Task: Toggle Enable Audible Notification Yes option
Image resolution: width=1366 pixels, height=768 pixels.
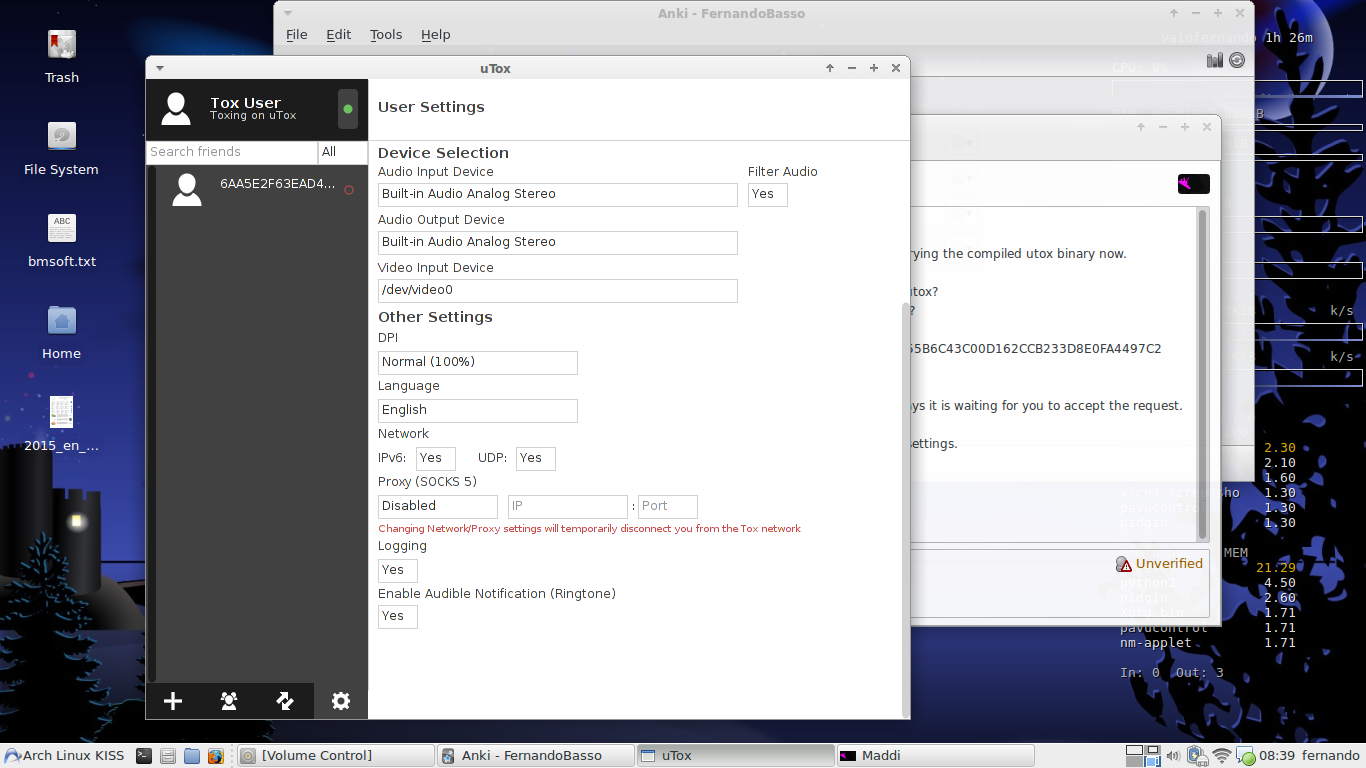Action: [398, 616]
